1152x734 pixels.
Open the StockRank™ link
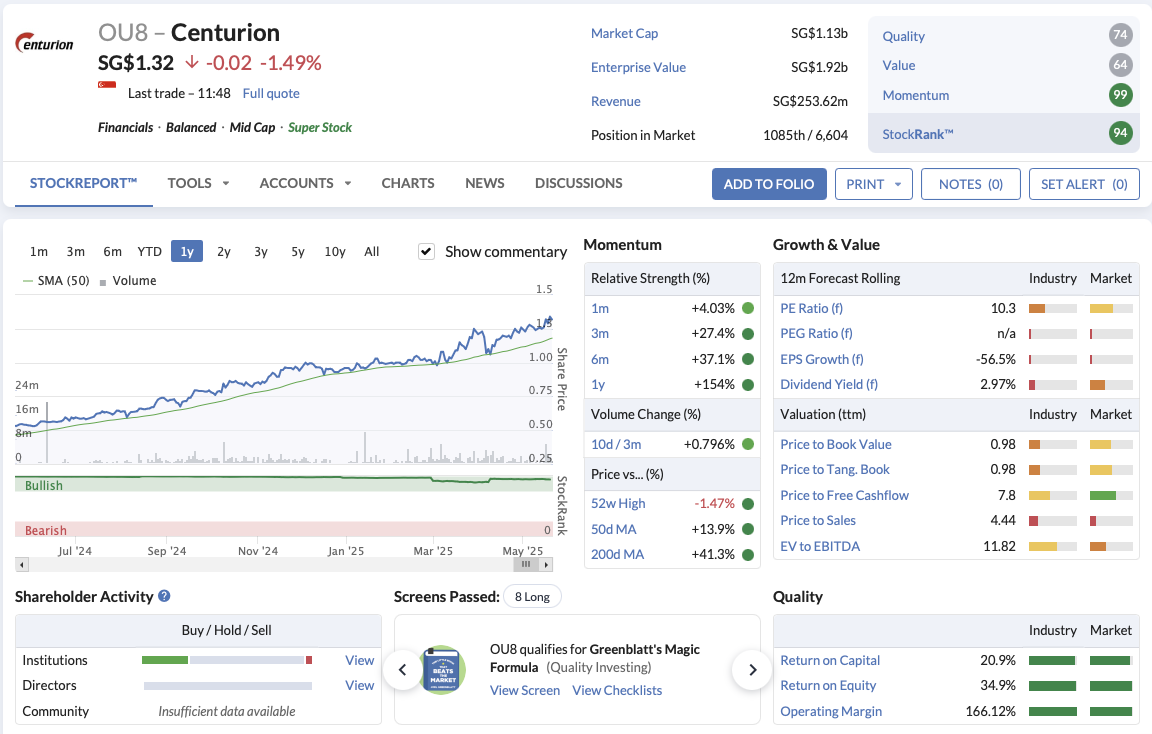pyautogui.click(x=918, y=134)
